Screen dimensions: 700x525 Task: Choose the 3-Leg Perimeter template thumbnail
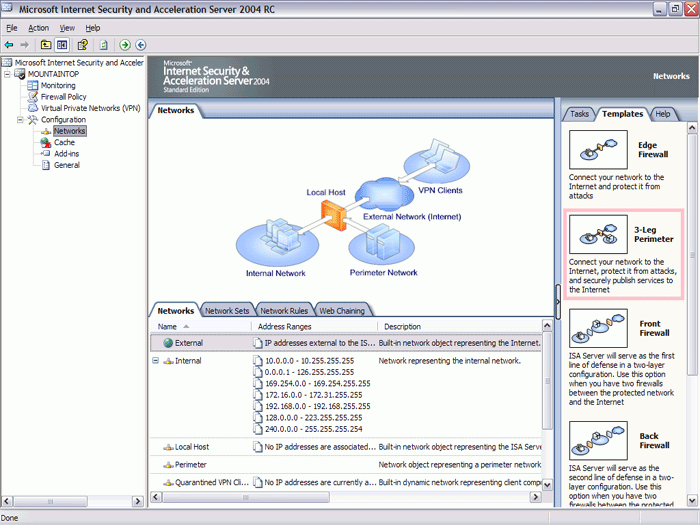click(598, 234)
